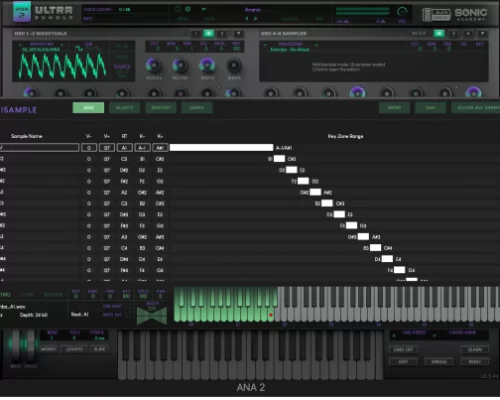Screen dimensions: 500x400
Task: Click multisample mode text to open editor
Action: tap(349, 67)
